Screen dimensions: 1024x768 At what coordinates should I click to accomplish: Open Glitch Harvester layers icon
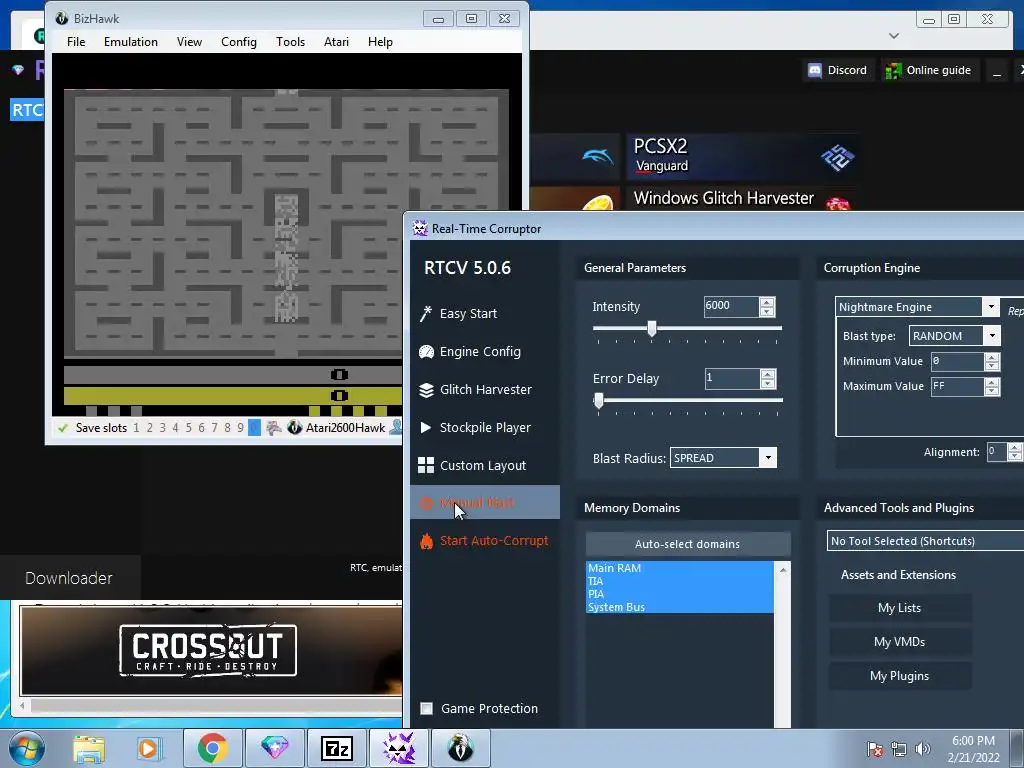tap(426, 390)
